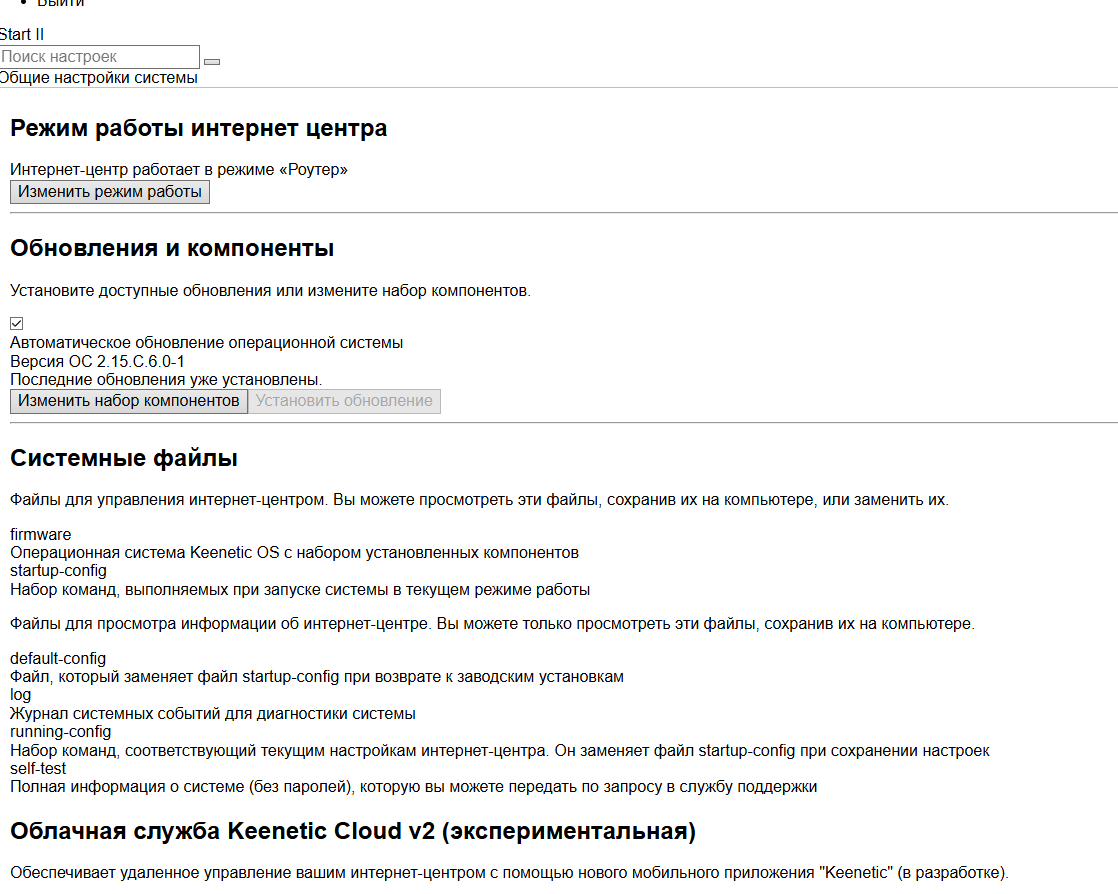The image size is (1118, 894).
Task: Click the small button beside the search field
Action: (x=211, y=62)
